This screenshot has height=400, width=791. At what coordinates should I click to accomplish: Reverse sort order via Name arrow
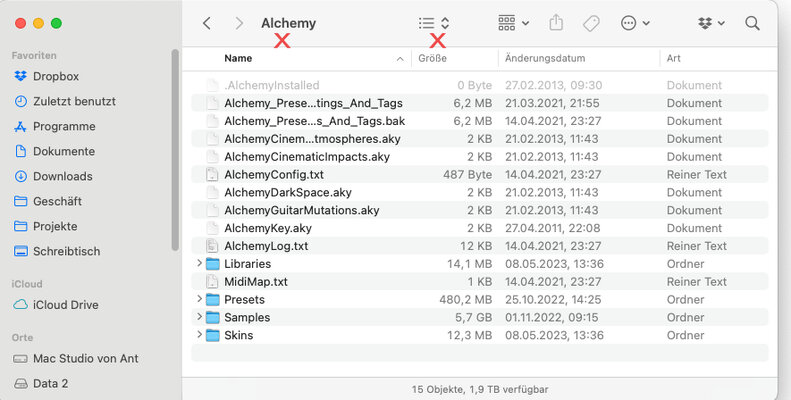point(400,59)
